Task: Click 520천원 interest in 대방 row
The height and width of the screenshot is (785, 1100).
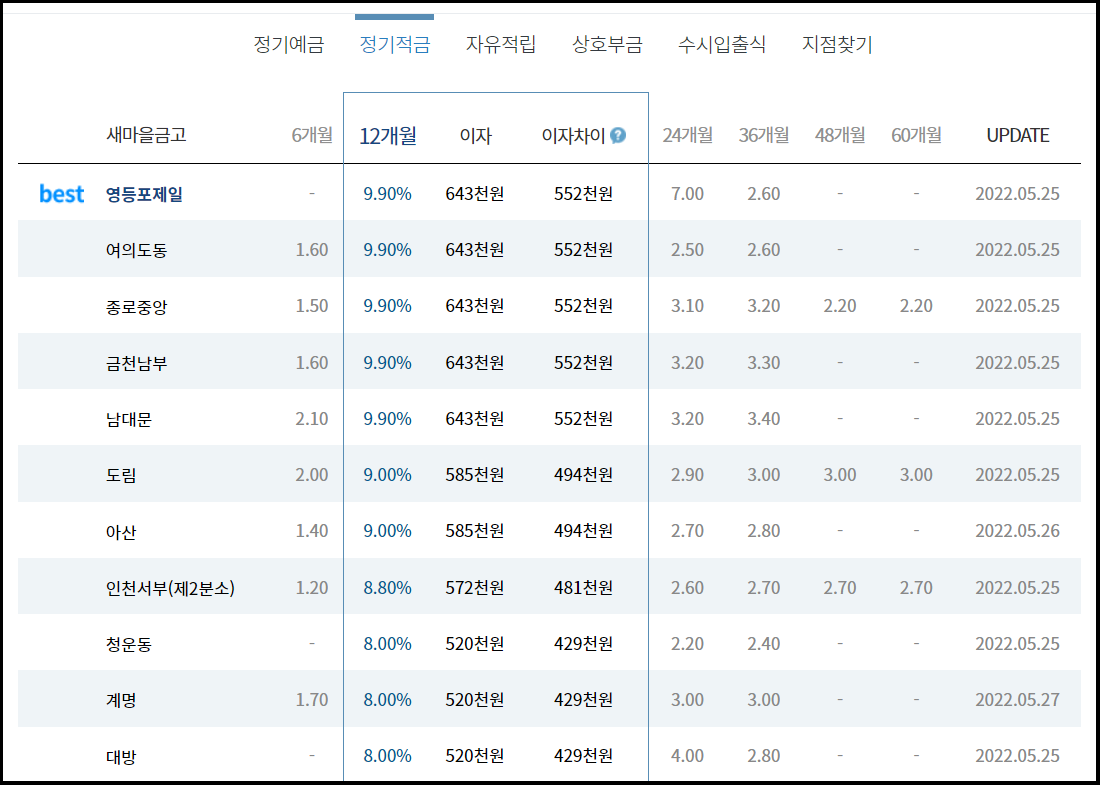Action: [475, 757]
